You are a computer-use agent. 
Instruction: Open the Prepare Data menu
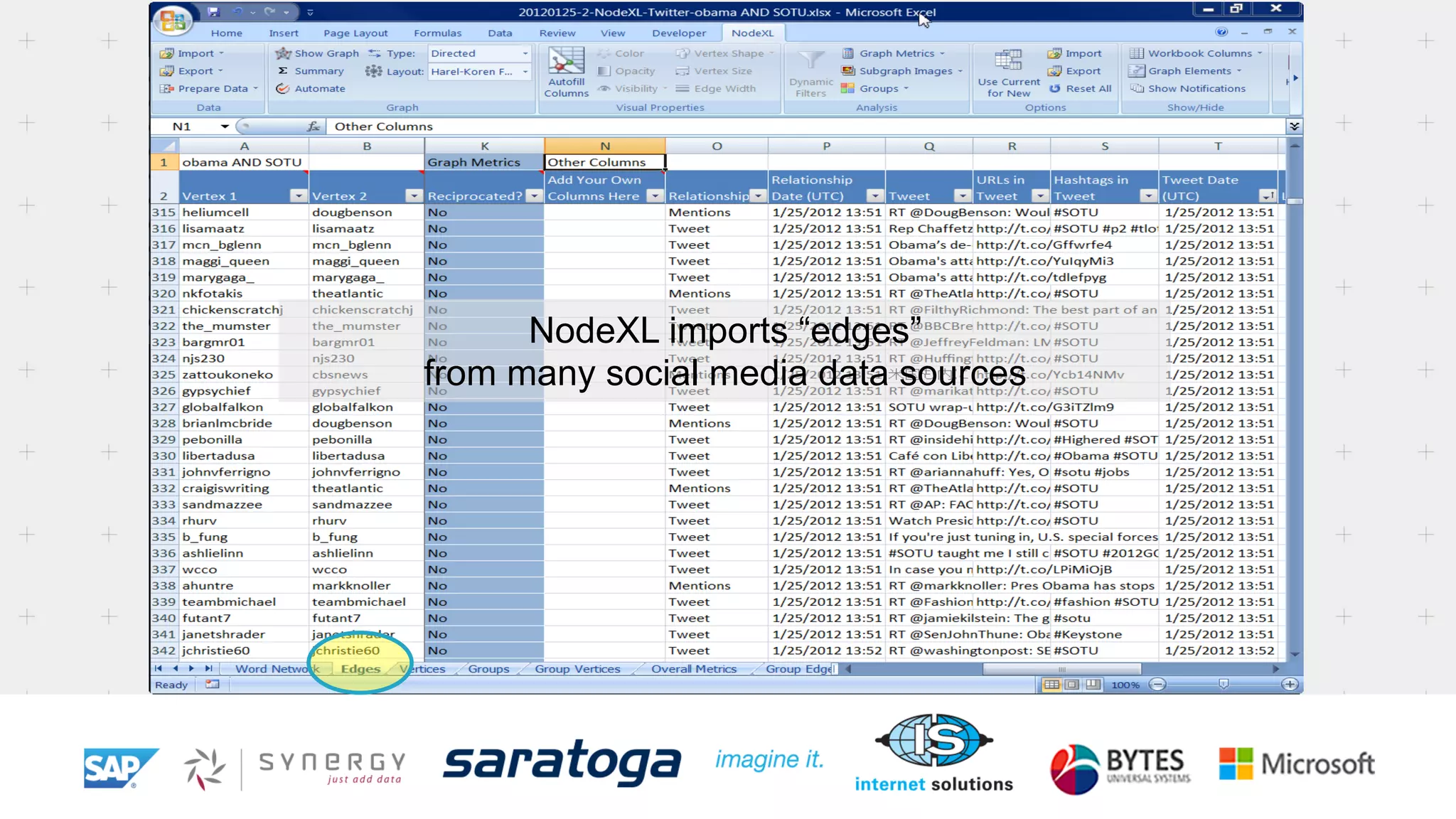[x=208, y=88]
